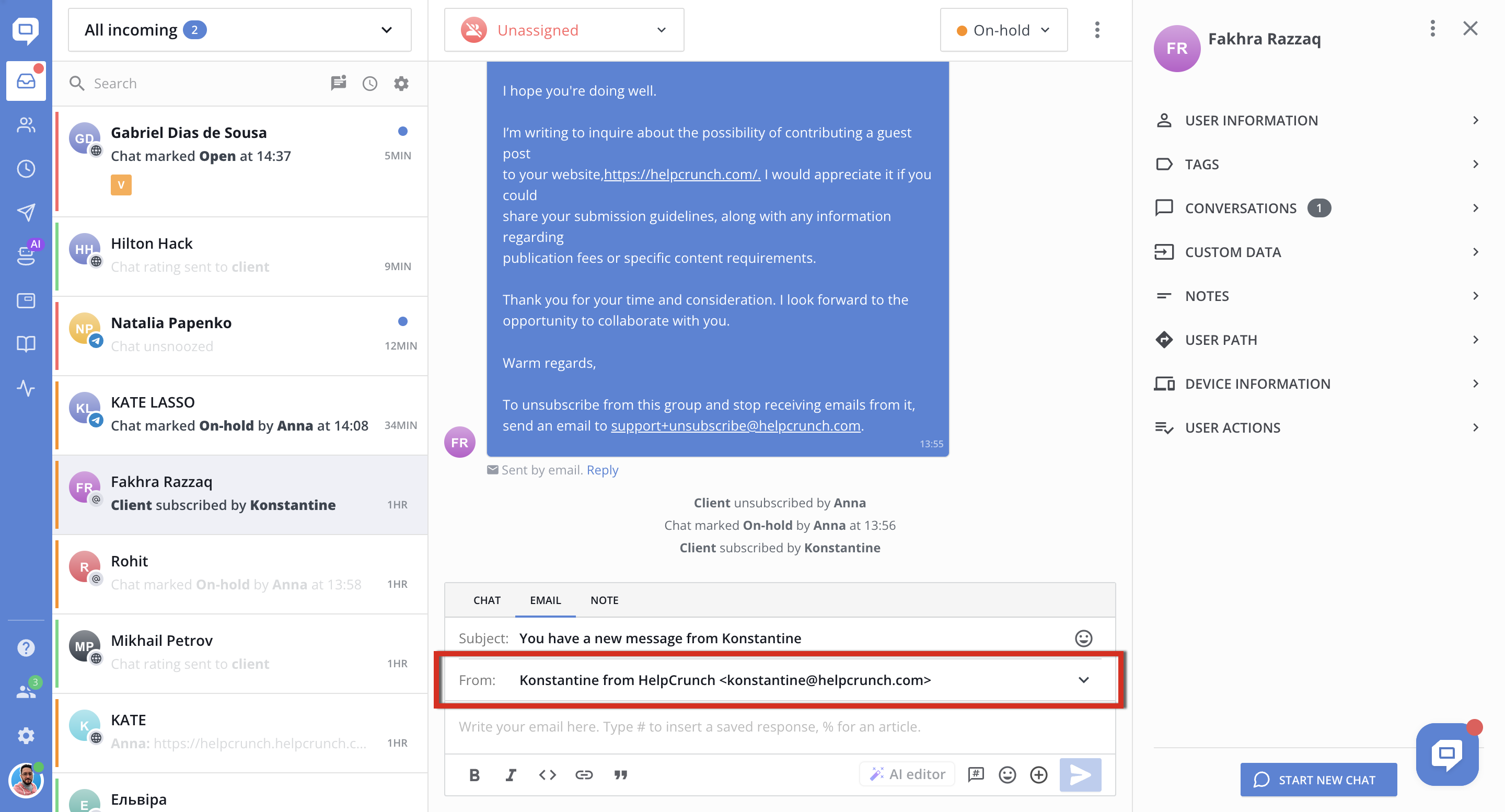Open the Unassigned assignee dropdown
Screen dimensions: 1505x812
pos(564,30)
